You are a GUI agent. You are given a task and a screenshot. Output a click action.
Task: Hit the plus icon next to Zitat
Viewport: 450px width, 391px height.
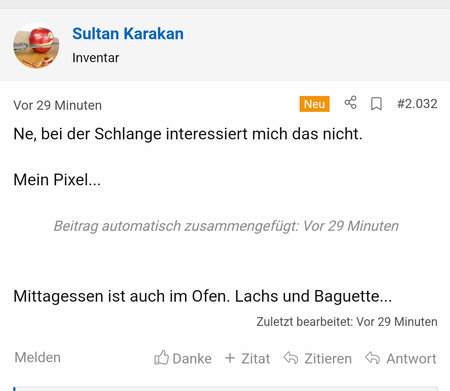230,358
